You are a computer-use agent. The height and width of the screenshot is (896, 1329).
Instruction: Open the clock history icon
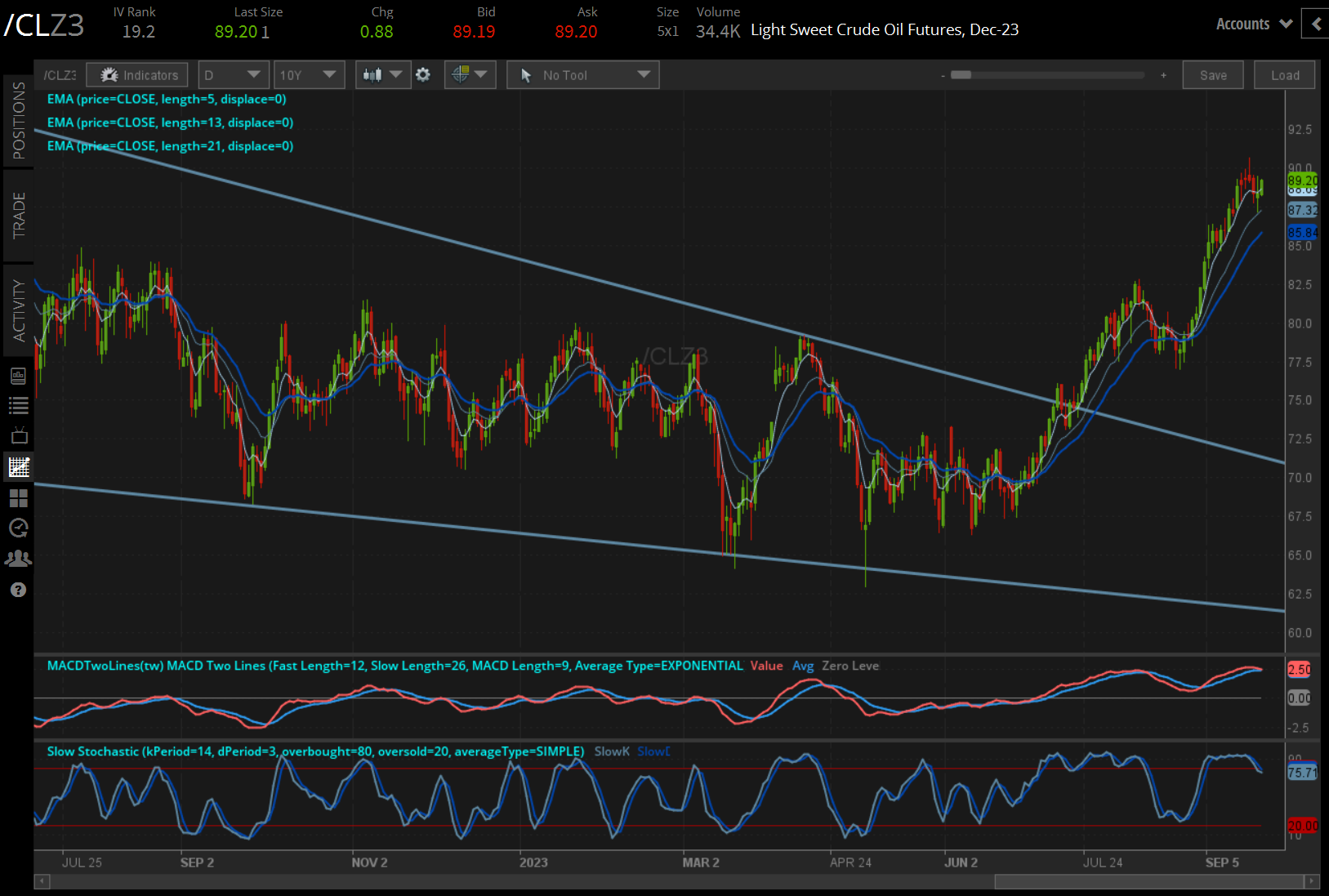[18, 528]
